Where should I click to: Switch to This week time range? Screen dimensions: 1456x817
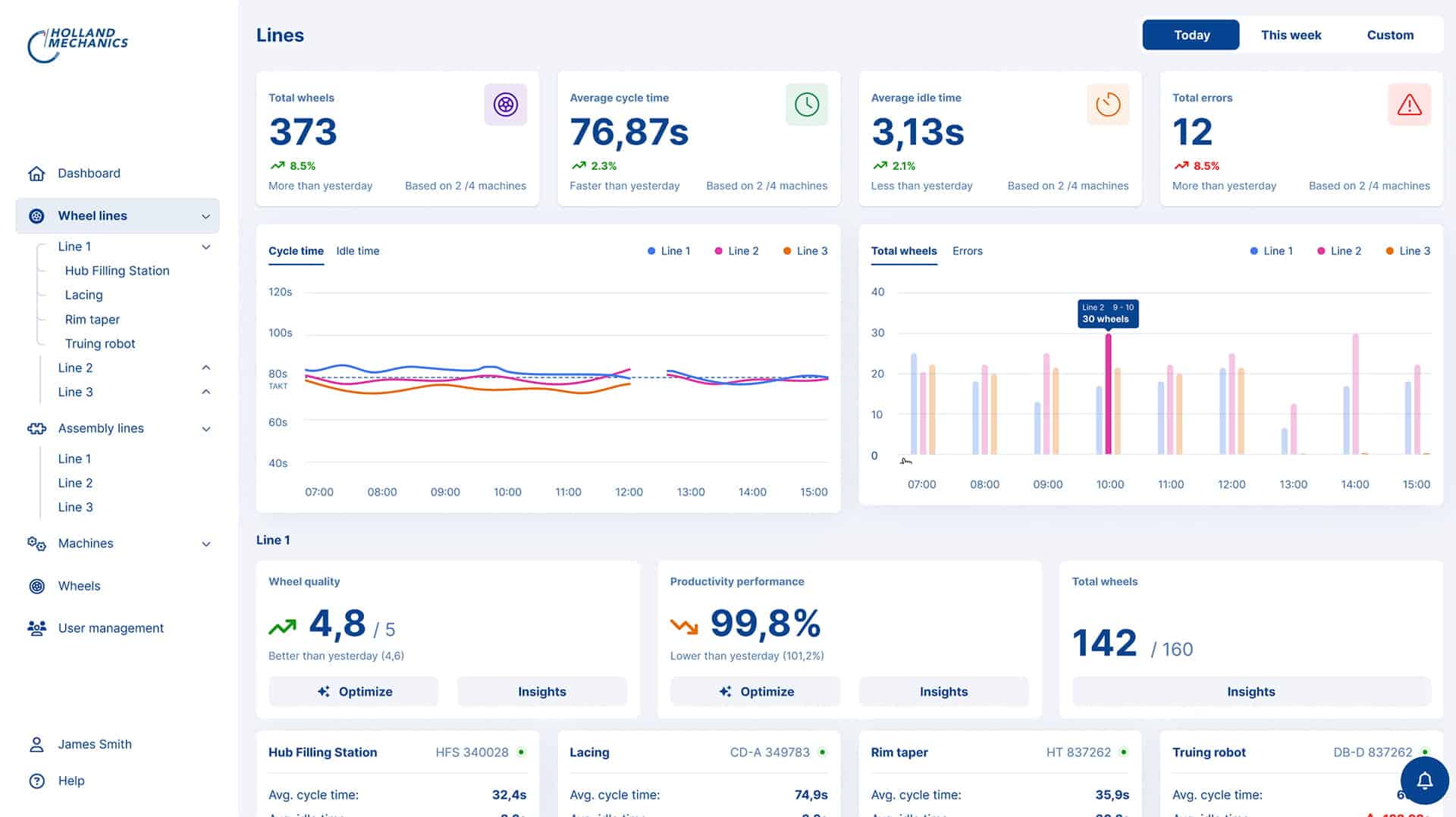point(1291,35)
